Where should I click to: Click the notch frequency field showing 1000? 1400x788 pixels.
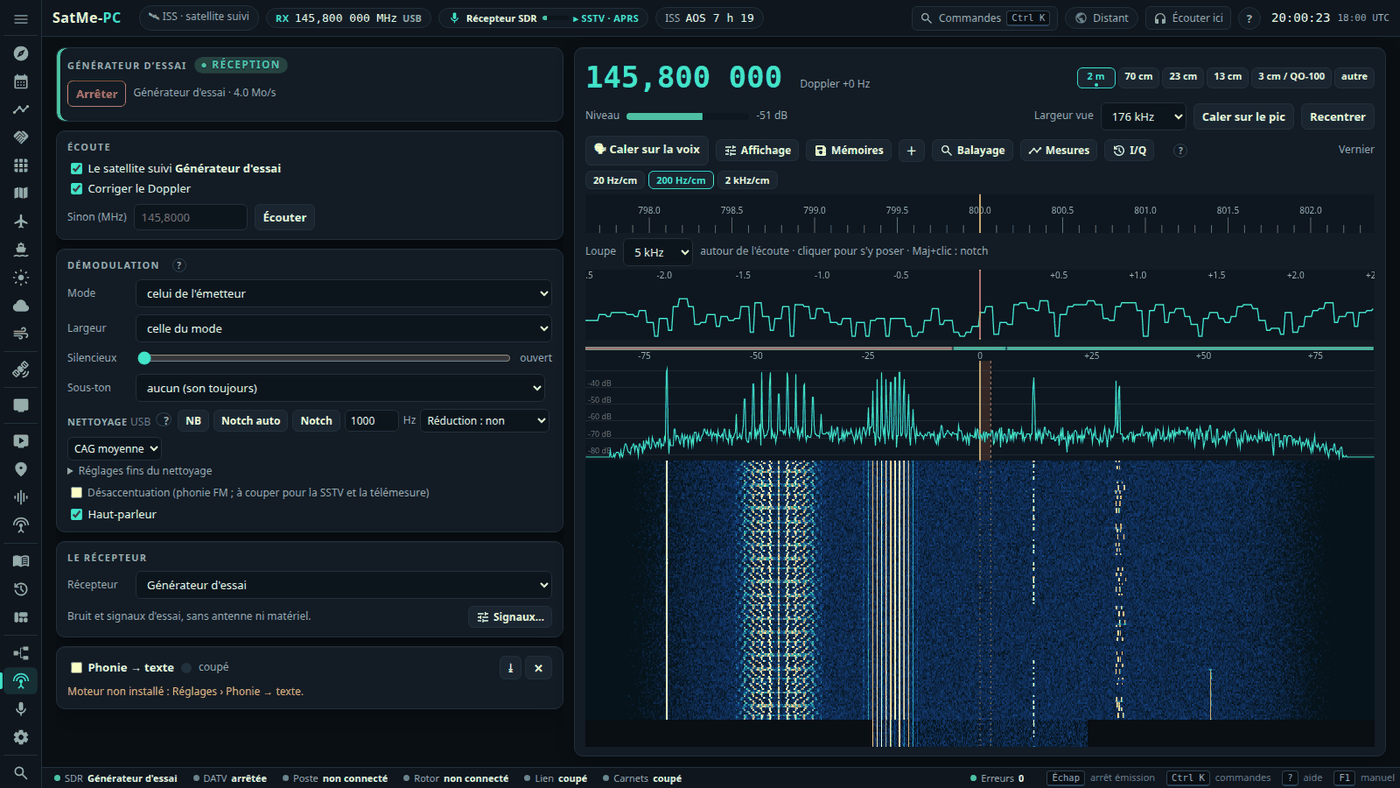tap(372, 421)
